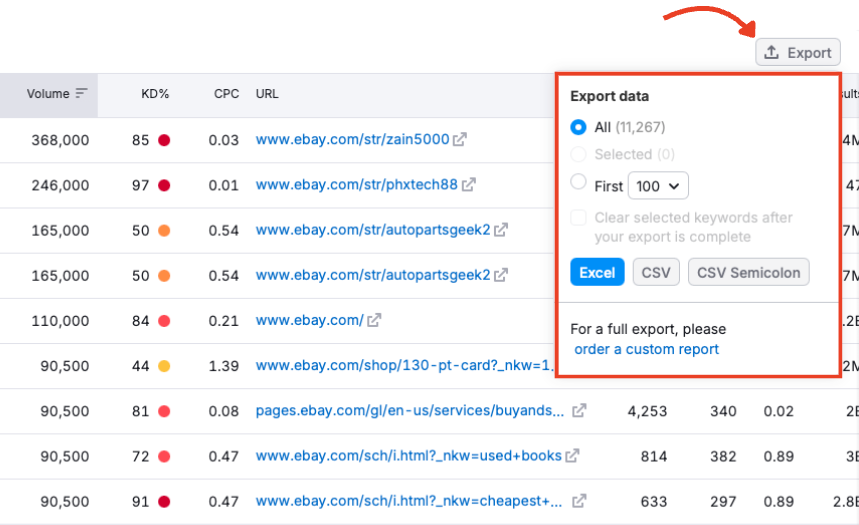Open www.ebay.com/str/autopartsgeek2 URL link
Screen dimensions: 859x525
[x=373, y=230]
